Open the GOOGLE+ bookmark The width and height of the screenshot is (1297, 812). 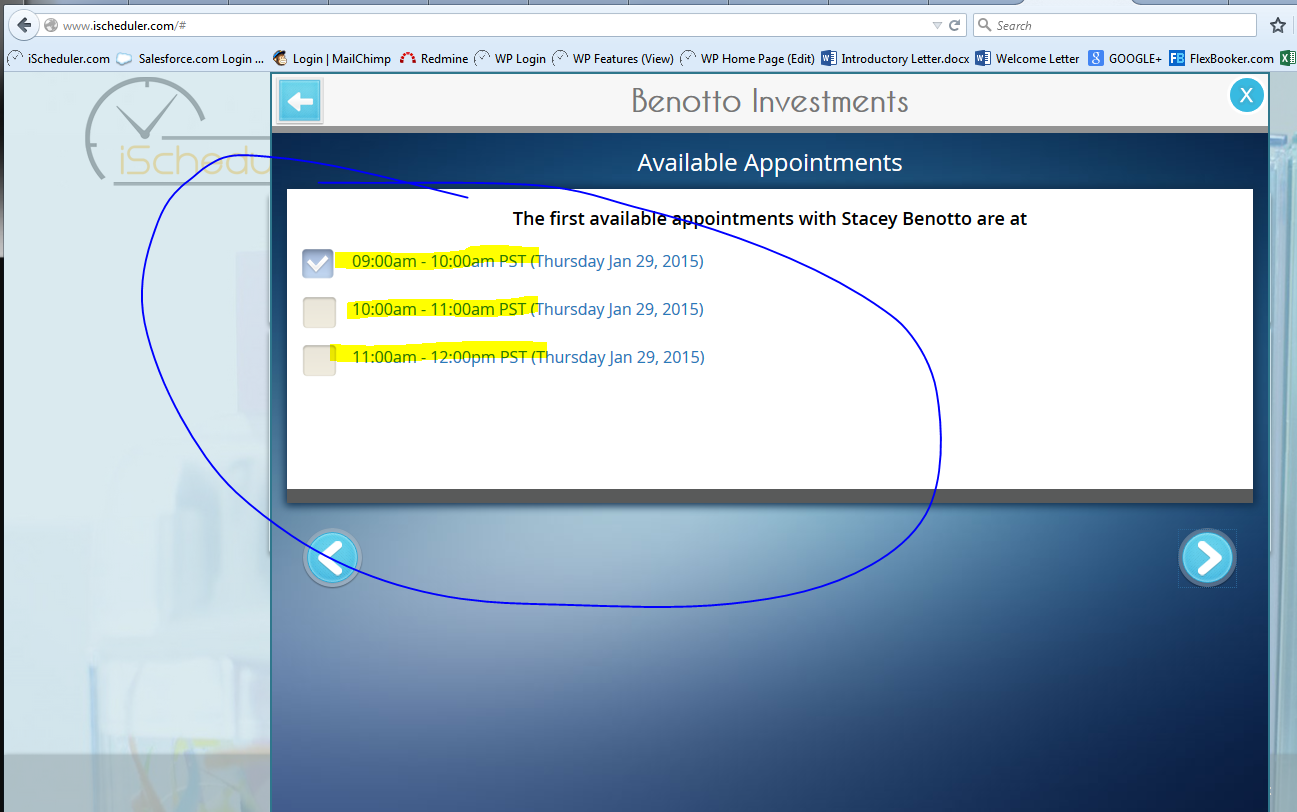pyautogui.click(x=1125, y=59)
